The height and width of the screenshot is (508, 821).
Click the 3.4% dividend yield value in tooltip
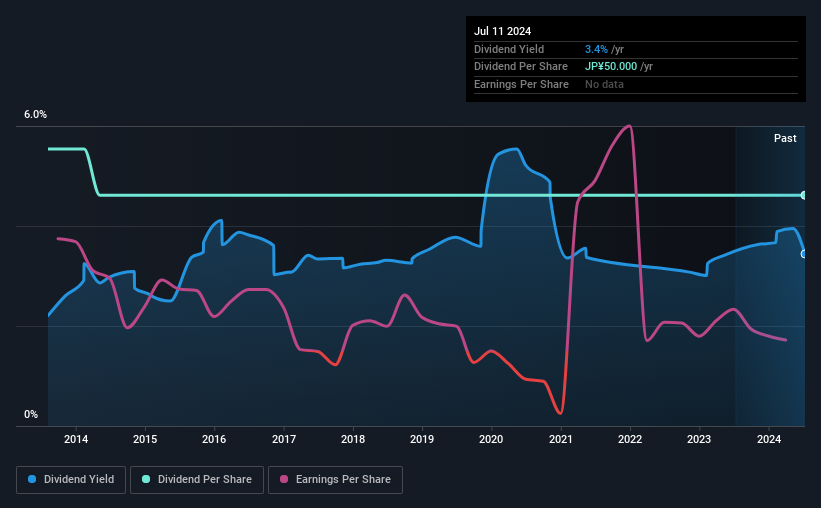[x=596, y=49]
